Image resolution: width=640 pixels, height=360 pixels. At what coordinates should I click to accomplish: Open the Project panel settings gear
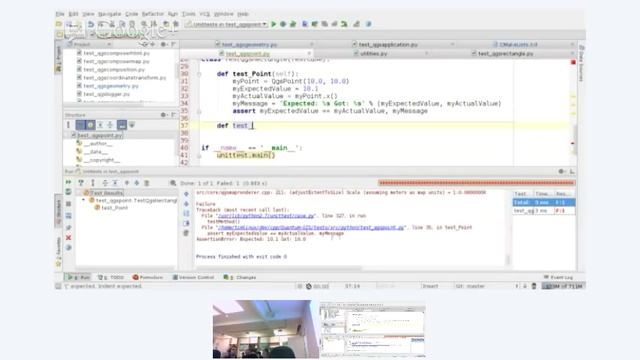[163, 44]
